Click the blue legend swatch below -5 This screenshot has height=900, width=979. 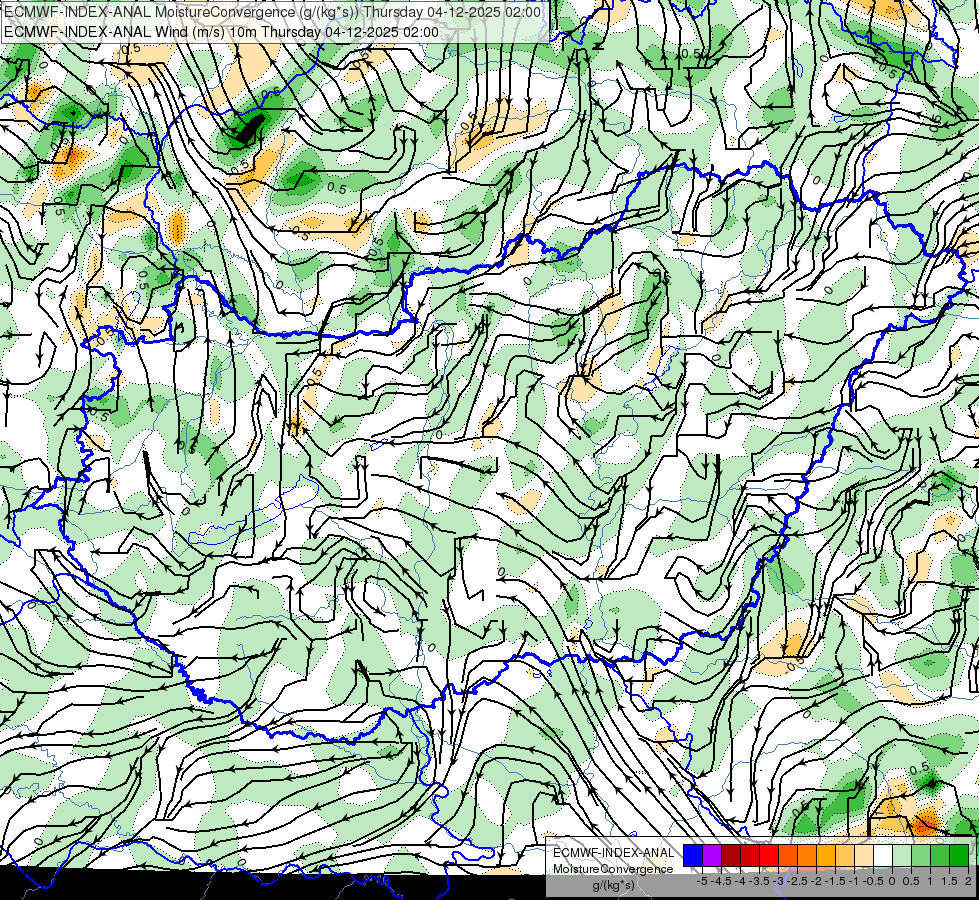click(693, 855)
